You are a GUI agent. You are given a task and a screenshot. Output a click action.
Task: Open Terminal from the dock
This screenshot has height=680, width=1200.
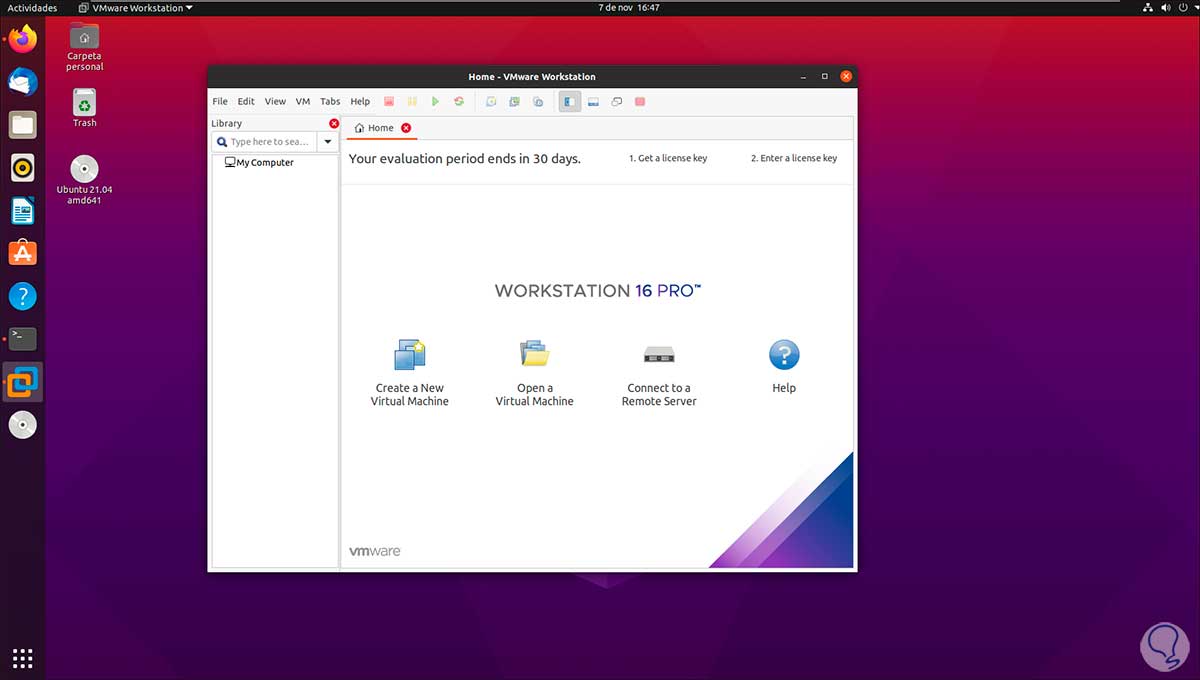pyautogui.click(x=23, y=339)
